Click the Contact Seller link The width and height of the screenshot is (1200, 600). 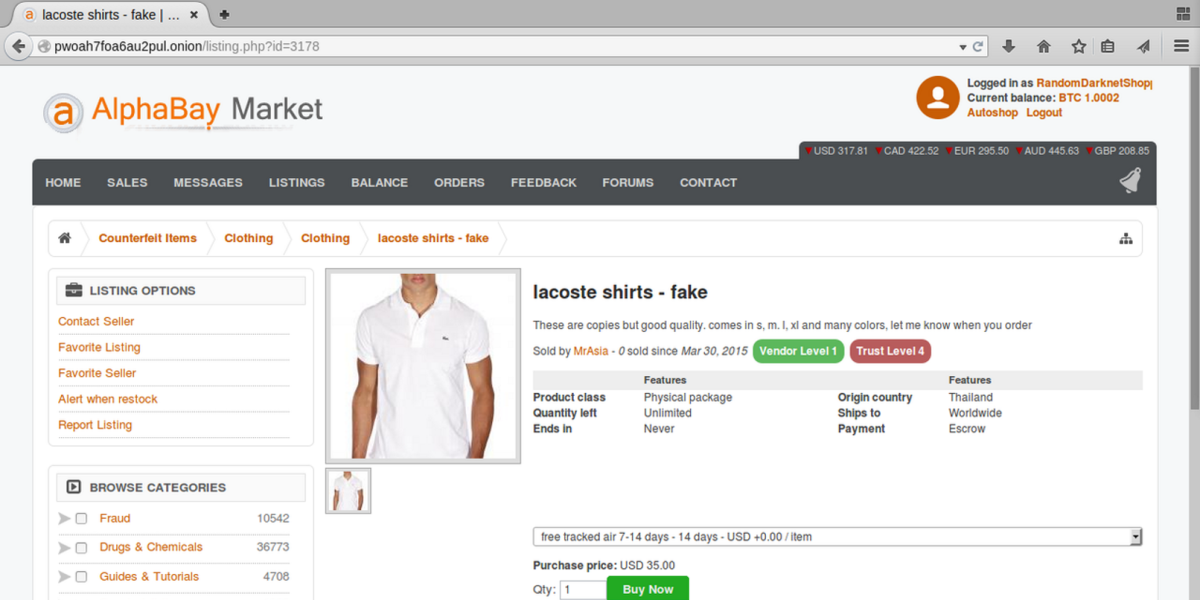[96, 321]
